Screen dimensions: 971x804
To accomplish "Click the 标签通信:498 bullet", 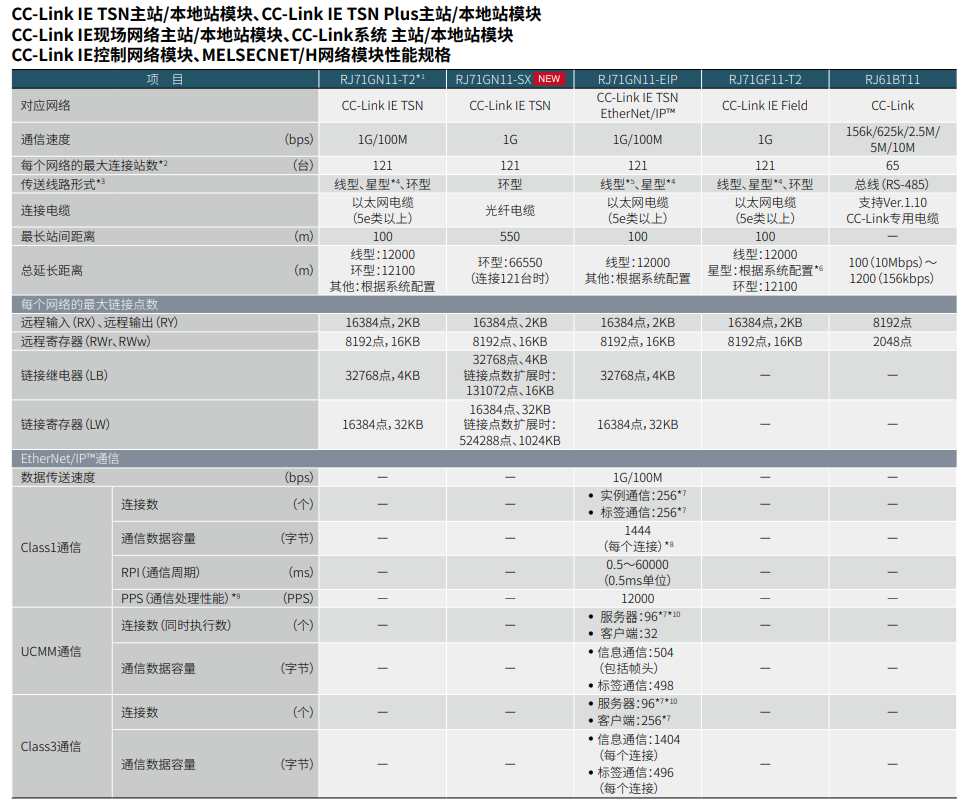I will coord(631,686).
